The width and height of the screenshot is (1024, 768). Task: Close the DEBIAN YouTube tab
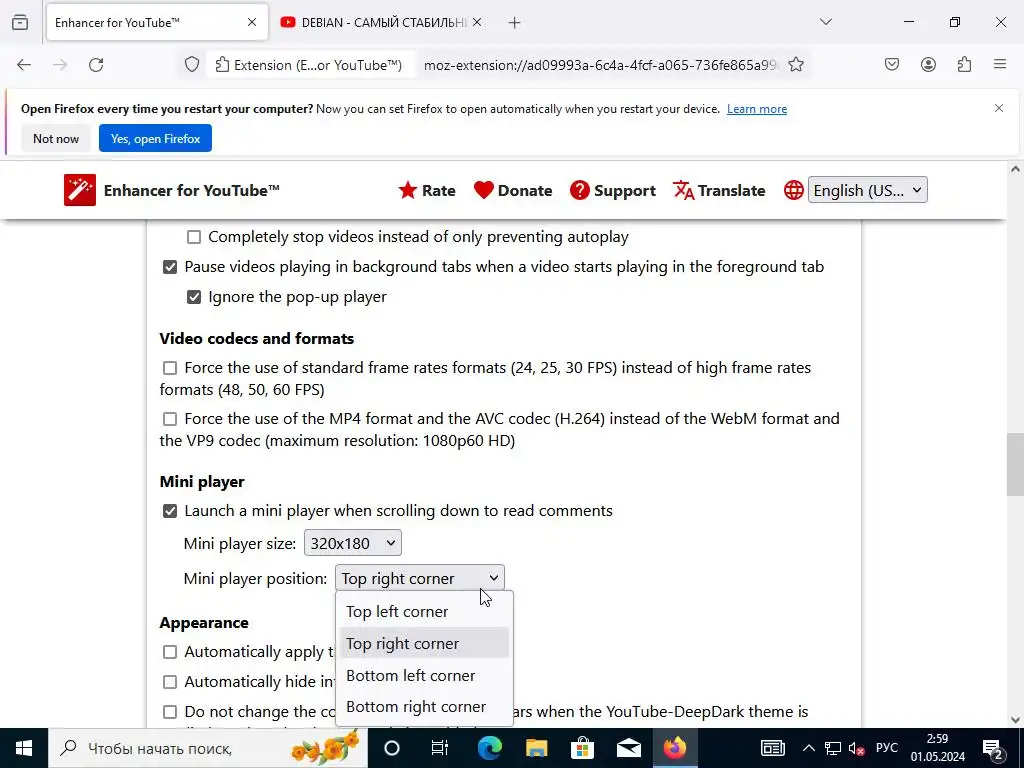click(477, 22)
